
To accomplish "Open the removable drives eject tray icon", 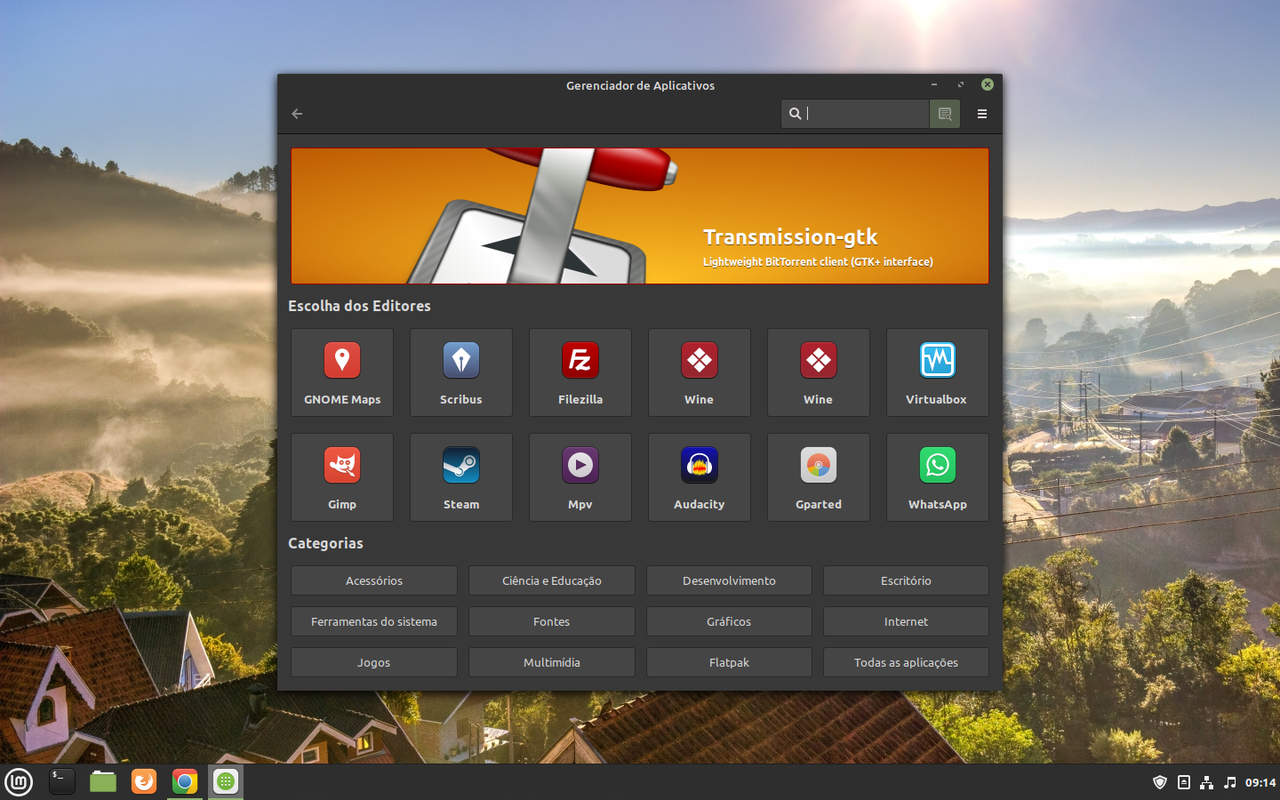I will (1184, 782).
